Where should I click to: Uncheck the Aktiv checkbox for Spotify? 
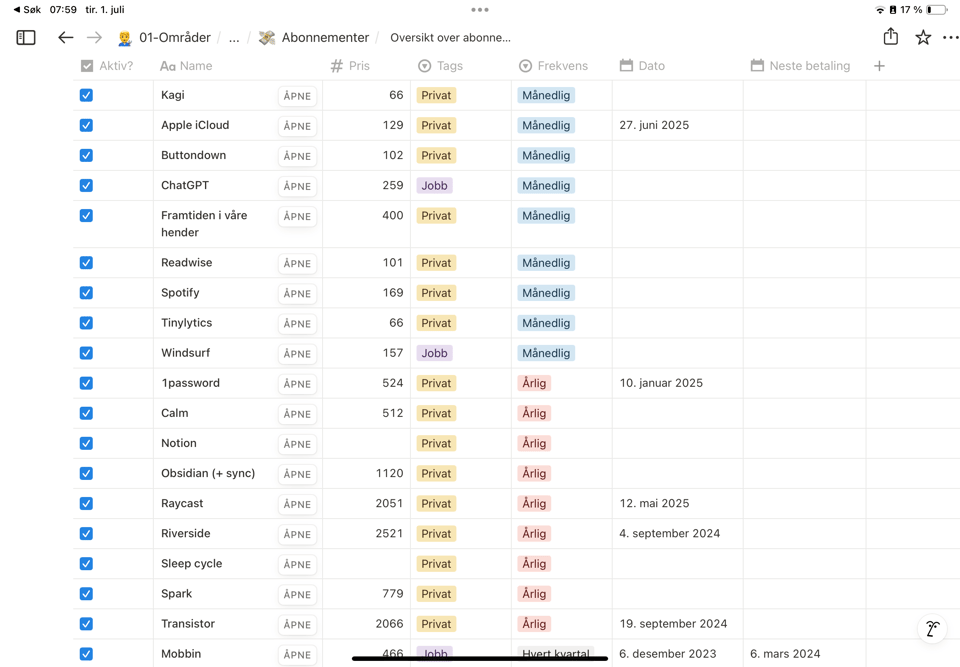point(86,293)
